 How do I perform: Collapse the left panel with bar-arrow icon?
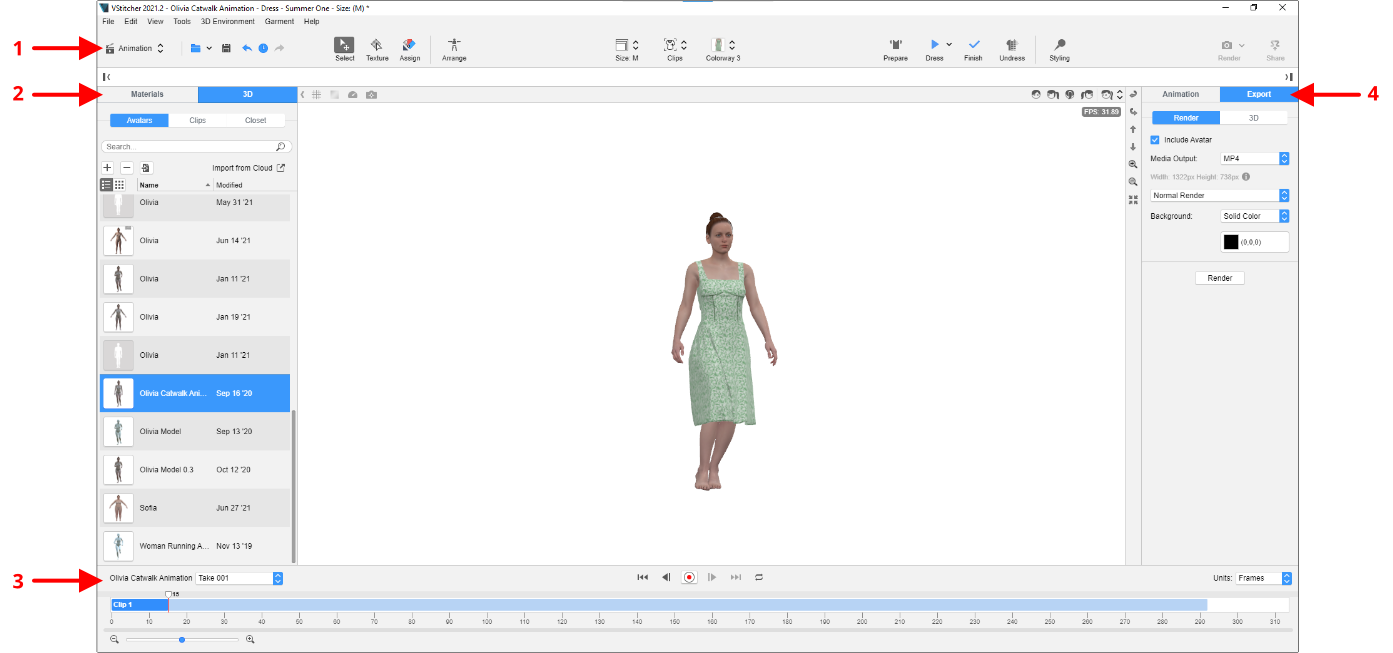107,76
